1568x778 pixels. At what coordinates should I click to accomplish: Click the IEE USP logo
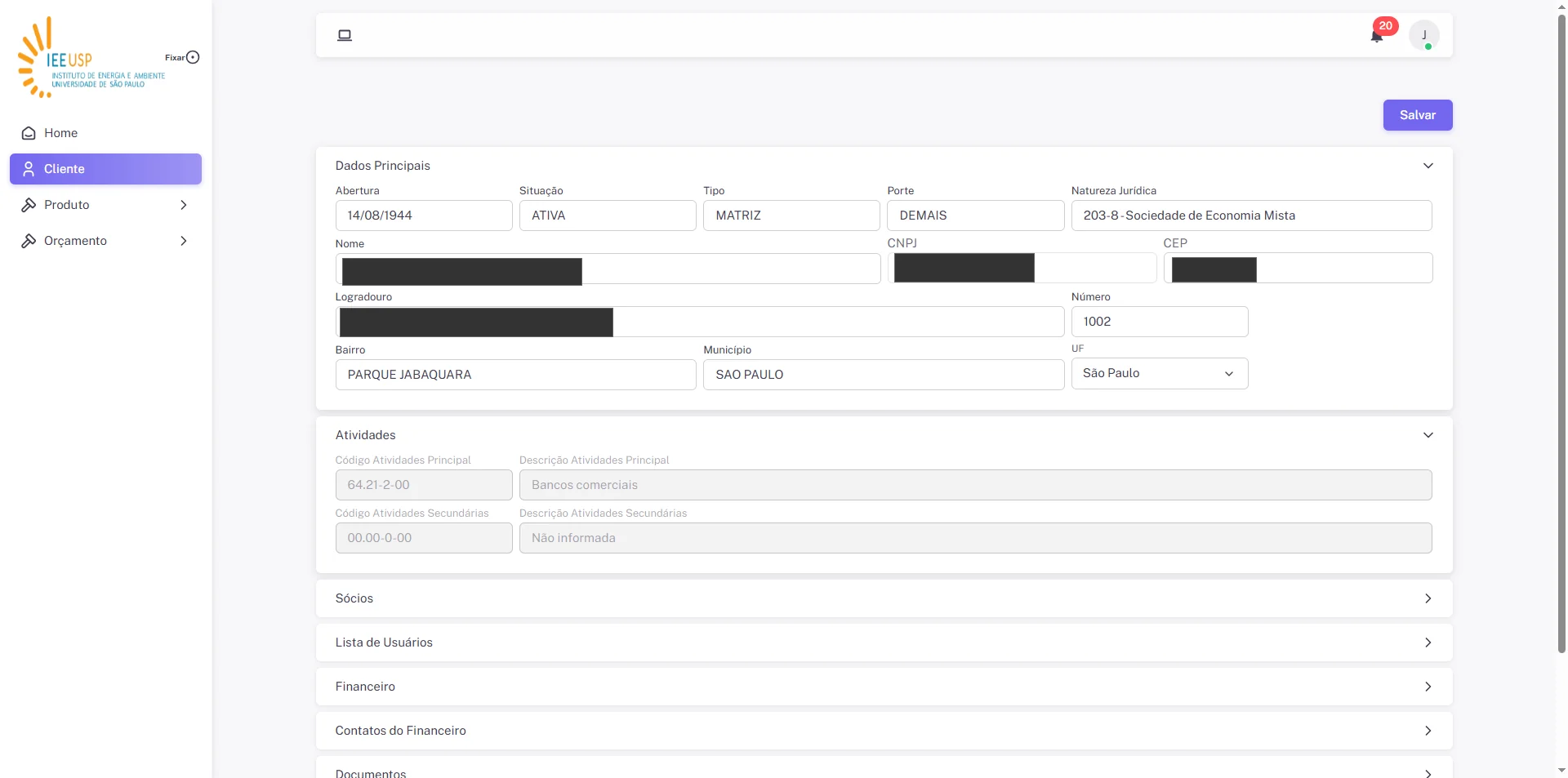tap(91, 57)
